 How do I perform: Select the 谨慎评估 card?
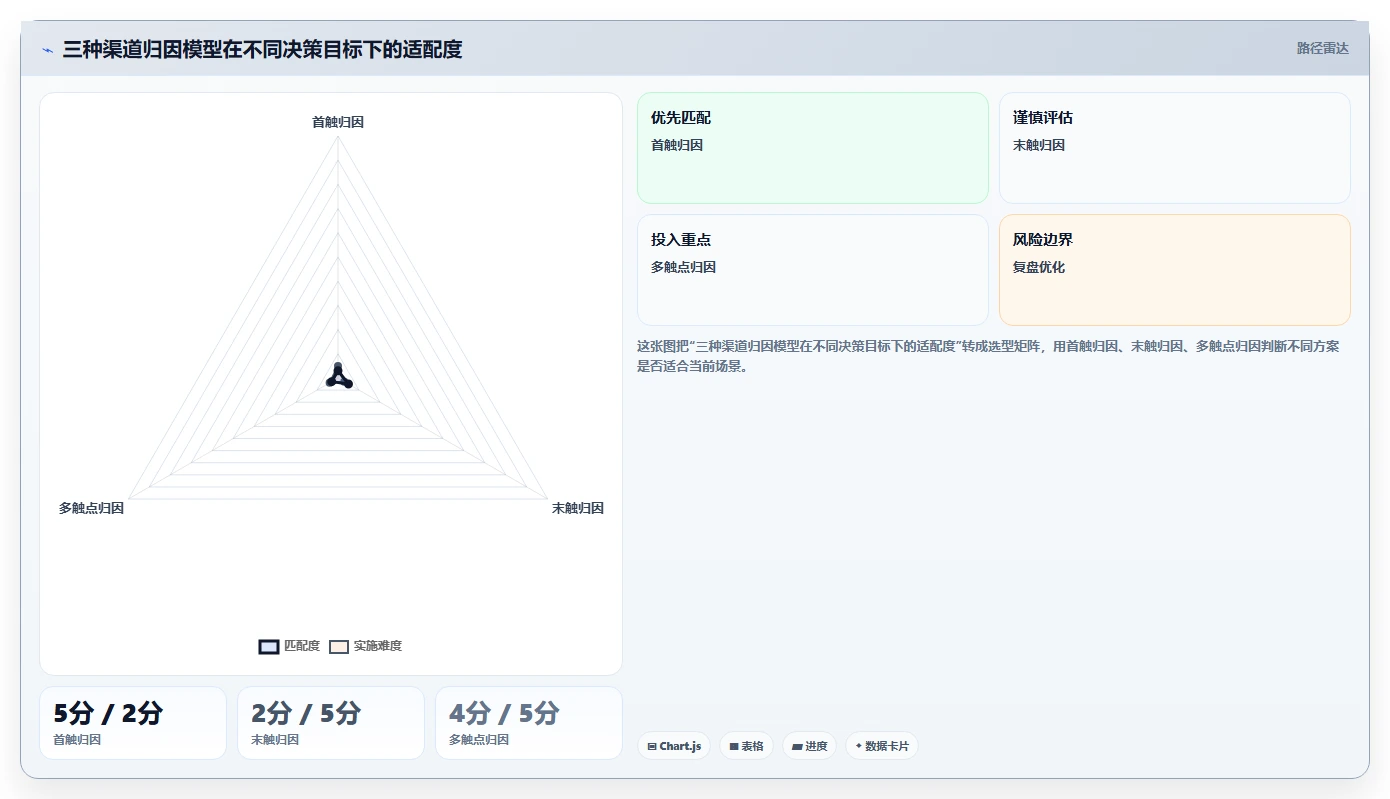1175,148
